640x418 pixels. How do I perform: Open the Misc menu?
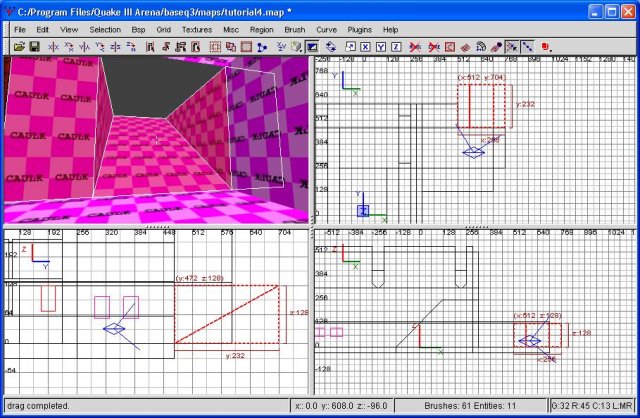[231, 30]
